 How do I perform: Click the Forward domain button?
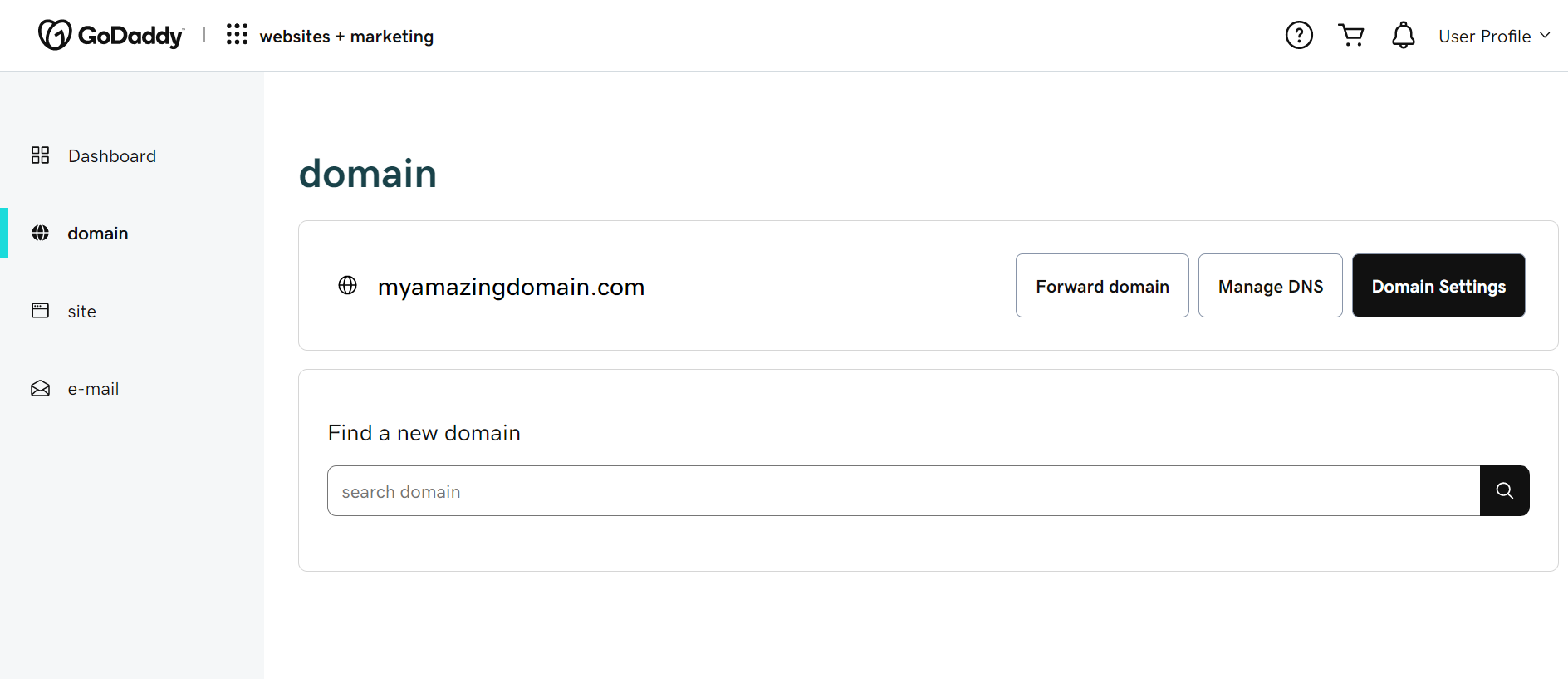point(1102,285)
